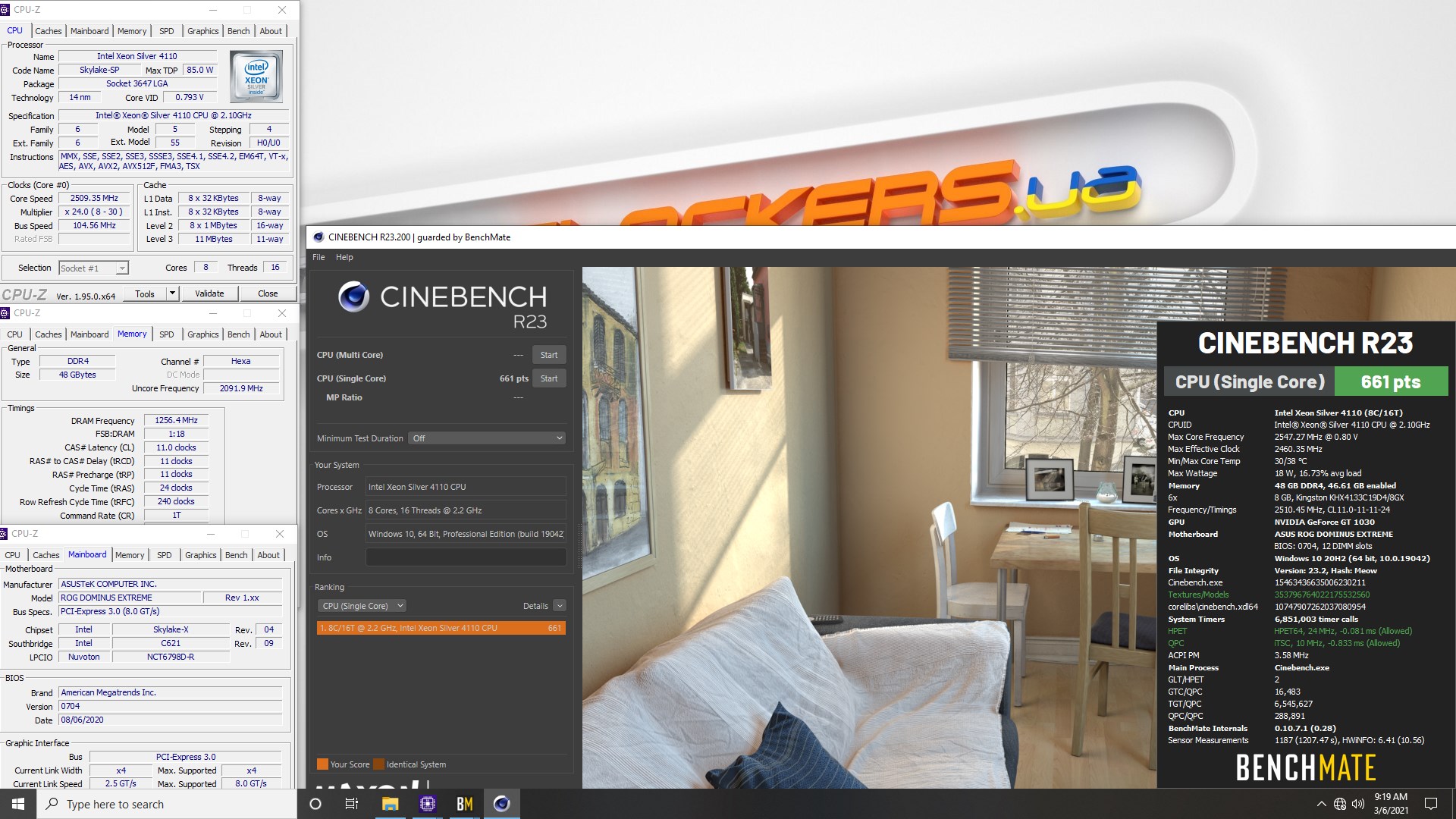
Task: Switch to Mainboard tab in top CPU-Z
Action: point(89,31)
